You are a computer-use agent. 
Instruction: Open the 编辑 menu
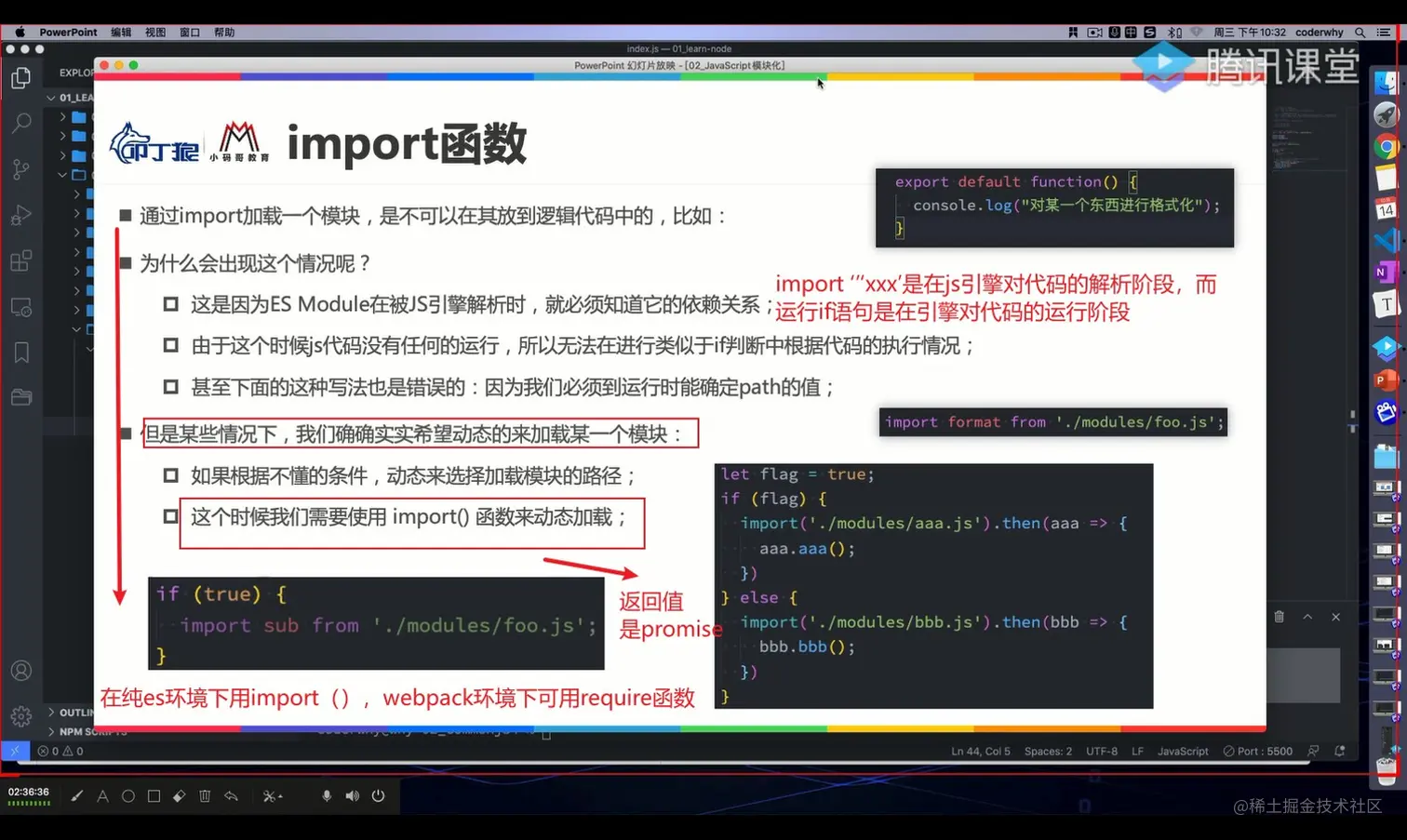pos(121,32)
